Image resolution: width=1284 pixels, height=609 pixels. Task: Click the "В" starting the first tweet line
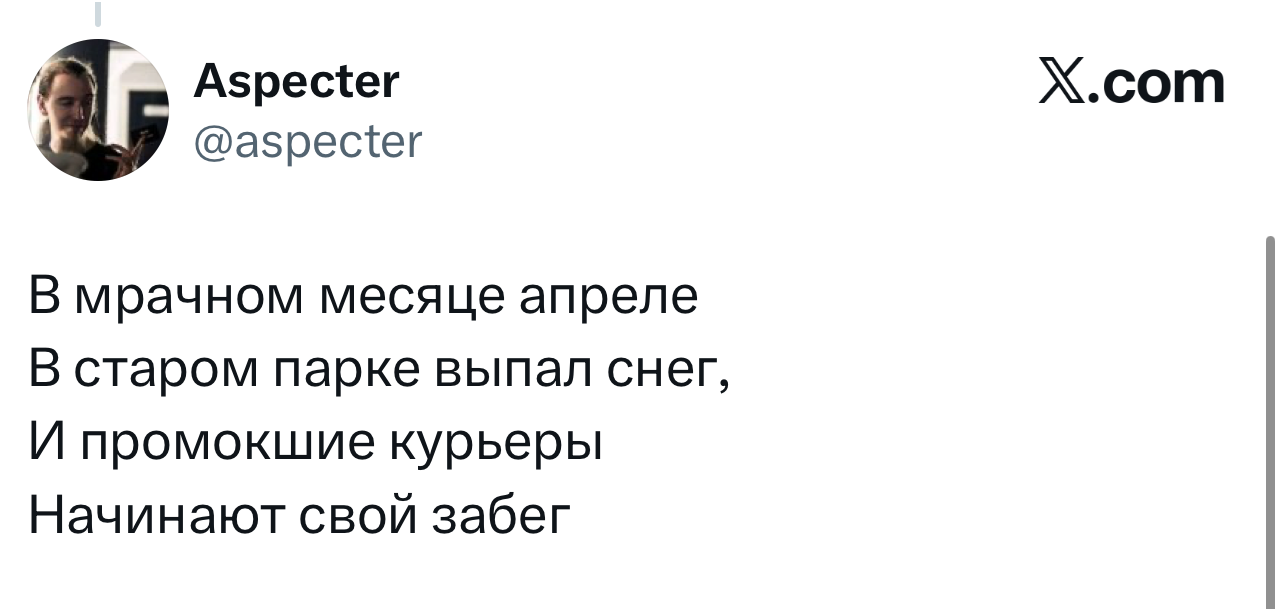click(46, 300)
